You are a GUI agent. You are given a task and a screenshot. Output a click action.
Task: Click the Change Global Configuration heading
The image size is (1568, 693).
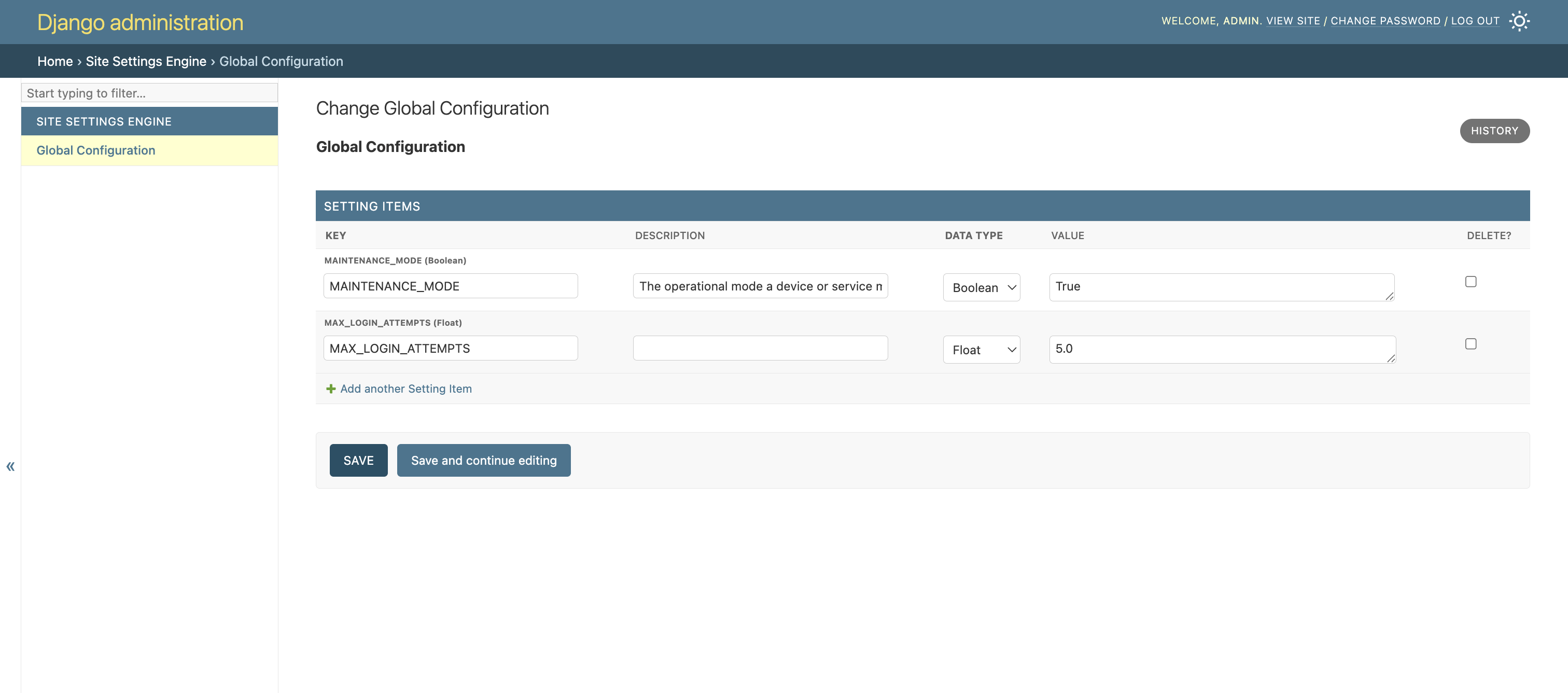pos(432,108)
